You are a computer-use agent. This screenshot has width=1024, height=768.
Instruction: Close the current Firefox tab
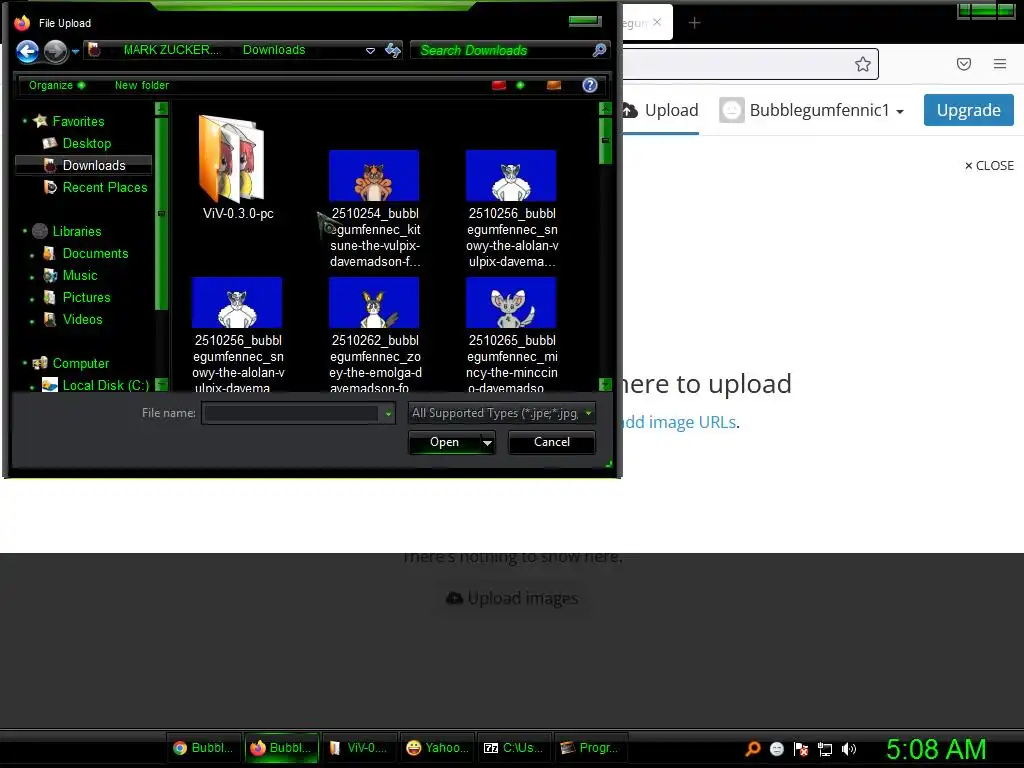[657, 22]
